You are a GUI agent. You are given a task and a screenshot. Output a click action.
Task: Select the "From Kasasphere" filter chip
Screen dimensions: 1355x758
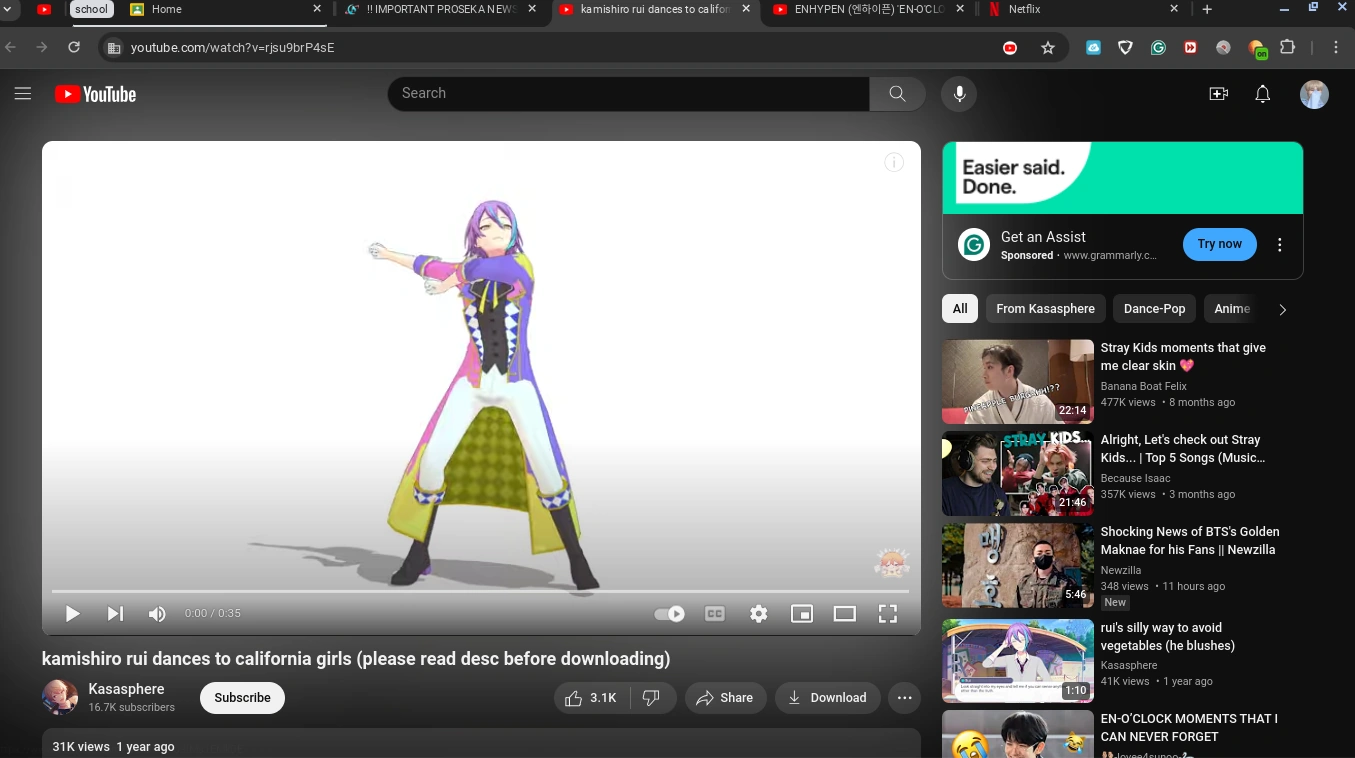coord(1045,309)
